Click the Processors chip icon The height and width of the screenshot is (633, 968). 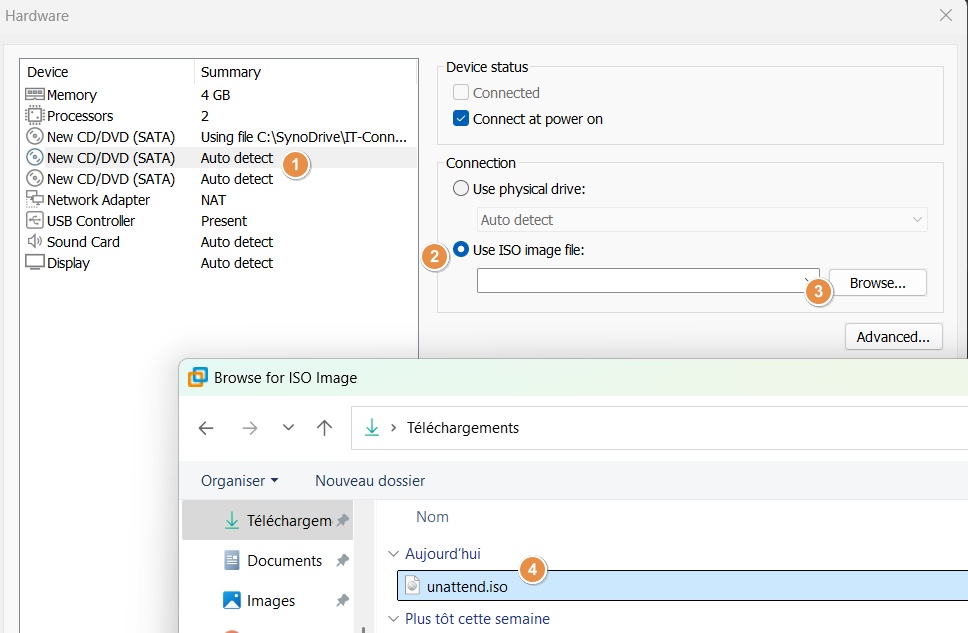click(x=37, y=115)
